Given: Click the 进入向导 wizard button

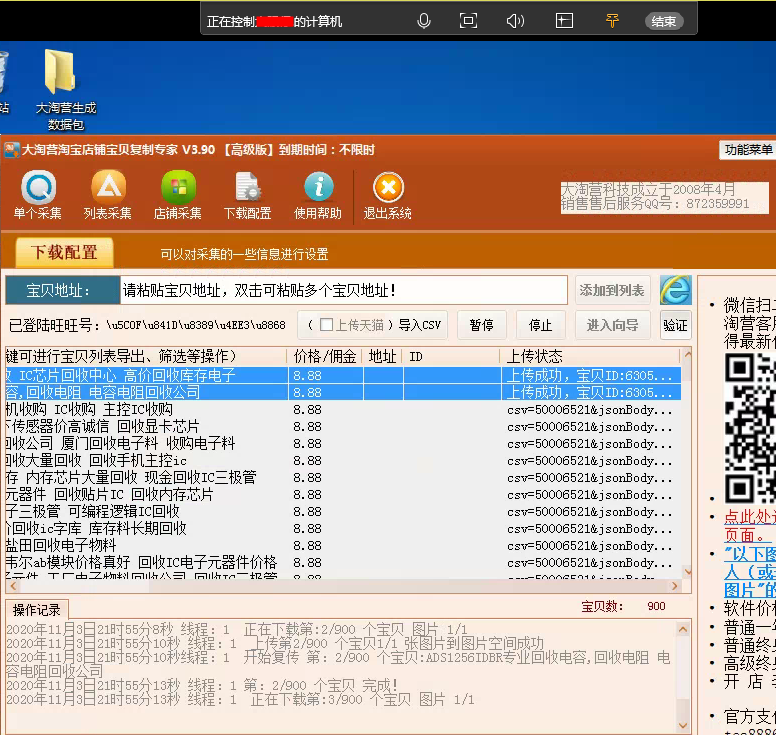Looking at the screenshot, I should click(x=612, y=325).
